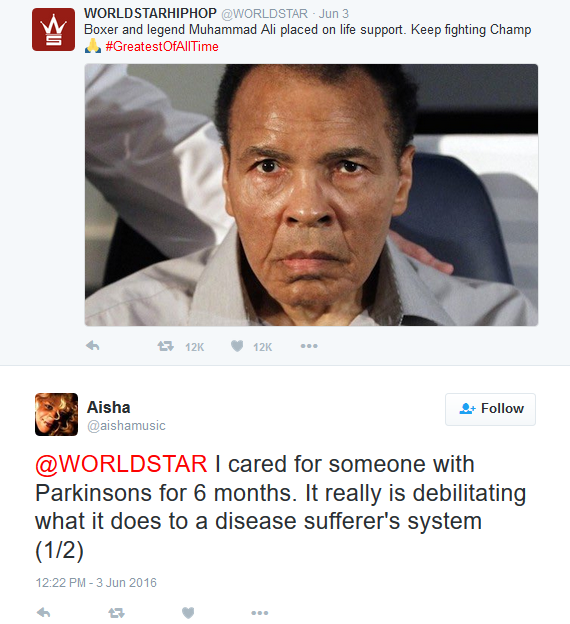This screenshot has width=570, height=624.
Task: Open the WORLDSTARHIPHOP display name
Action: pos(150,13)
